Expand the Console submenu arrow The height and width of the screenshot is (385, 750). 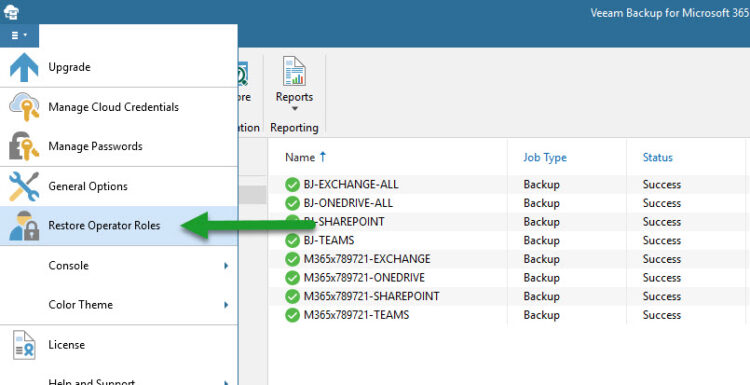pos(226,265)
